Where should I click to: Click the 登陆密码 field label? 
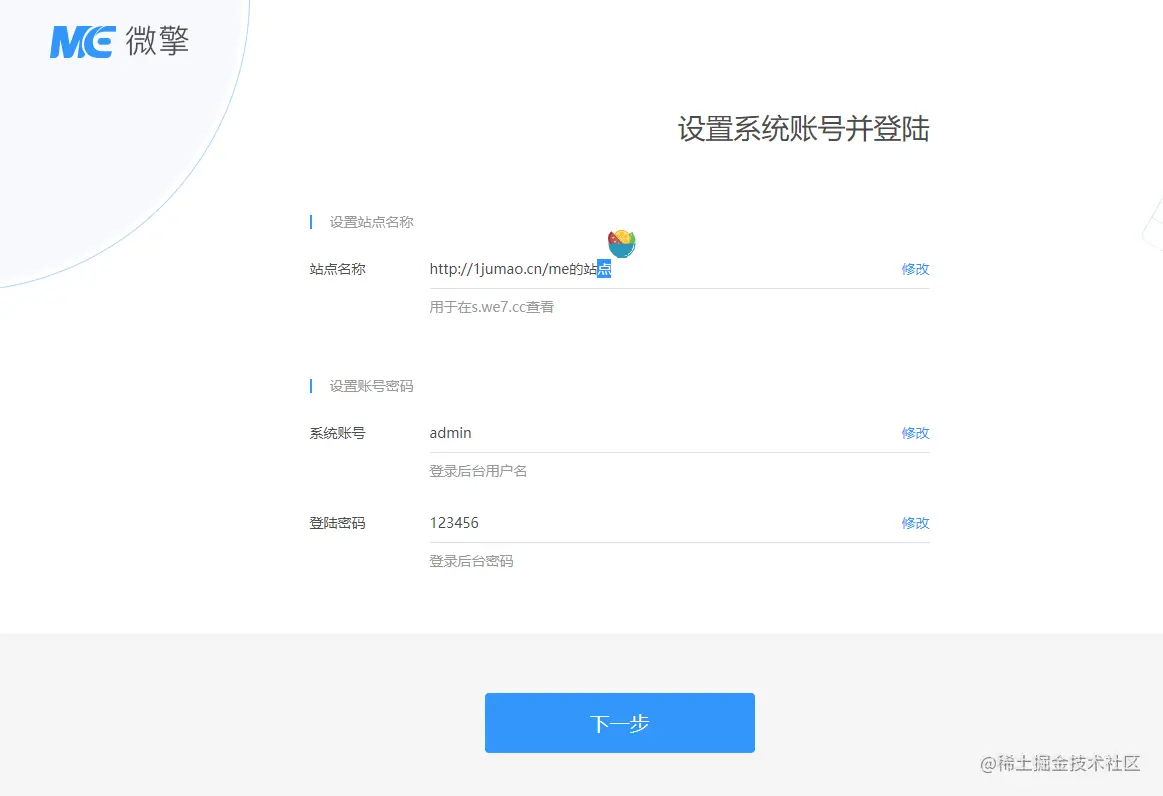[x=337, y=523]
